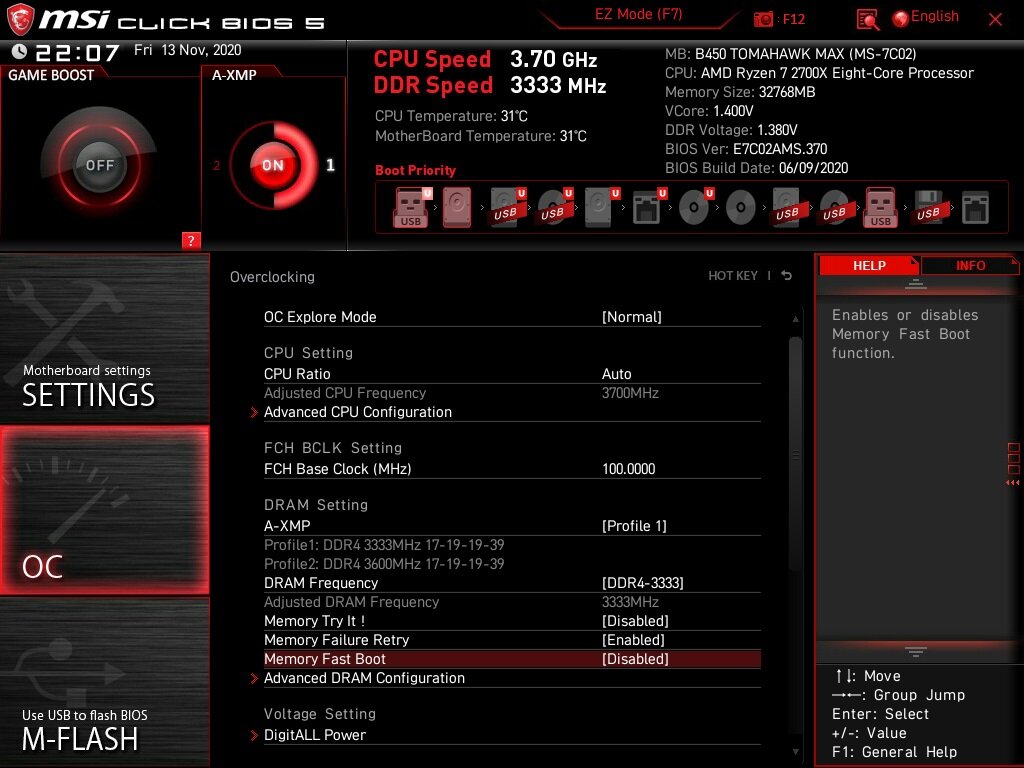Select the highlighted UEFI USB key boot device

tap(412, 207)
